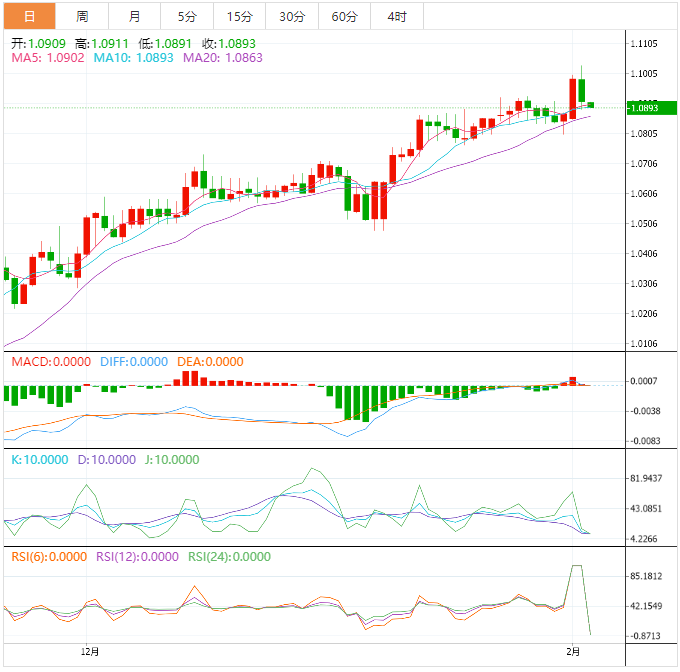Open the 月 monthly chart tab

[135, 16]
